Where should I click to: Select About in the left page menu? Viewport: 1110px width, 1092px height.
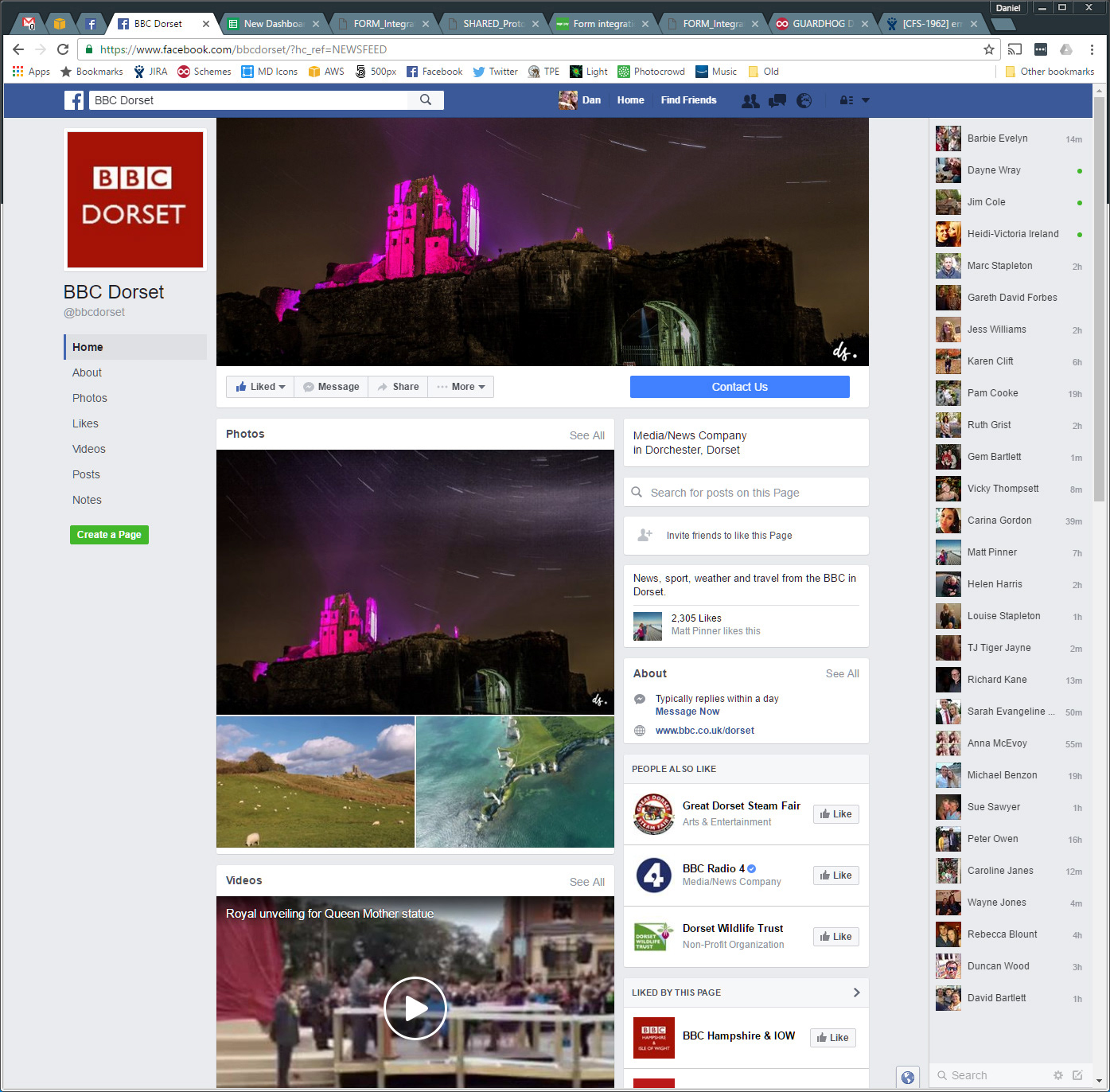click(x=87, y=372)
